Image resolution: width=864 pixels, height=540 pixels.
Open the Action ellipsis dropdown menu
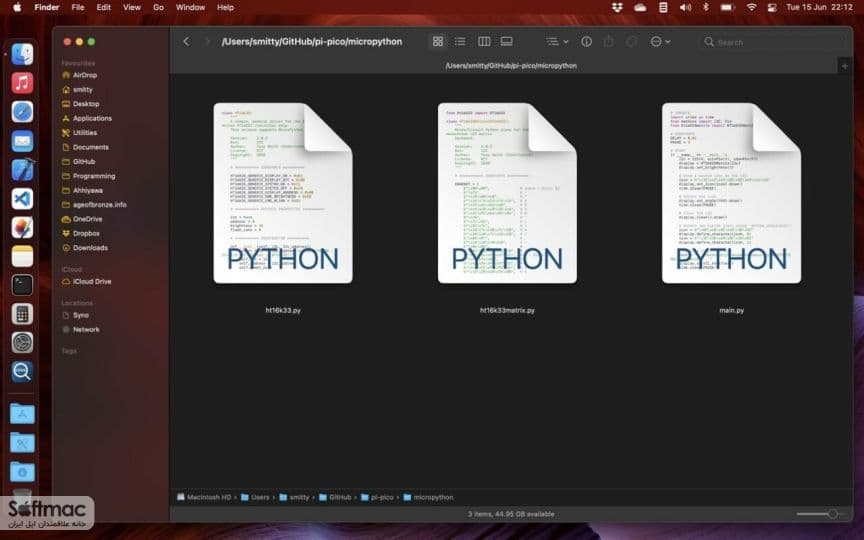tap(660, 41)
